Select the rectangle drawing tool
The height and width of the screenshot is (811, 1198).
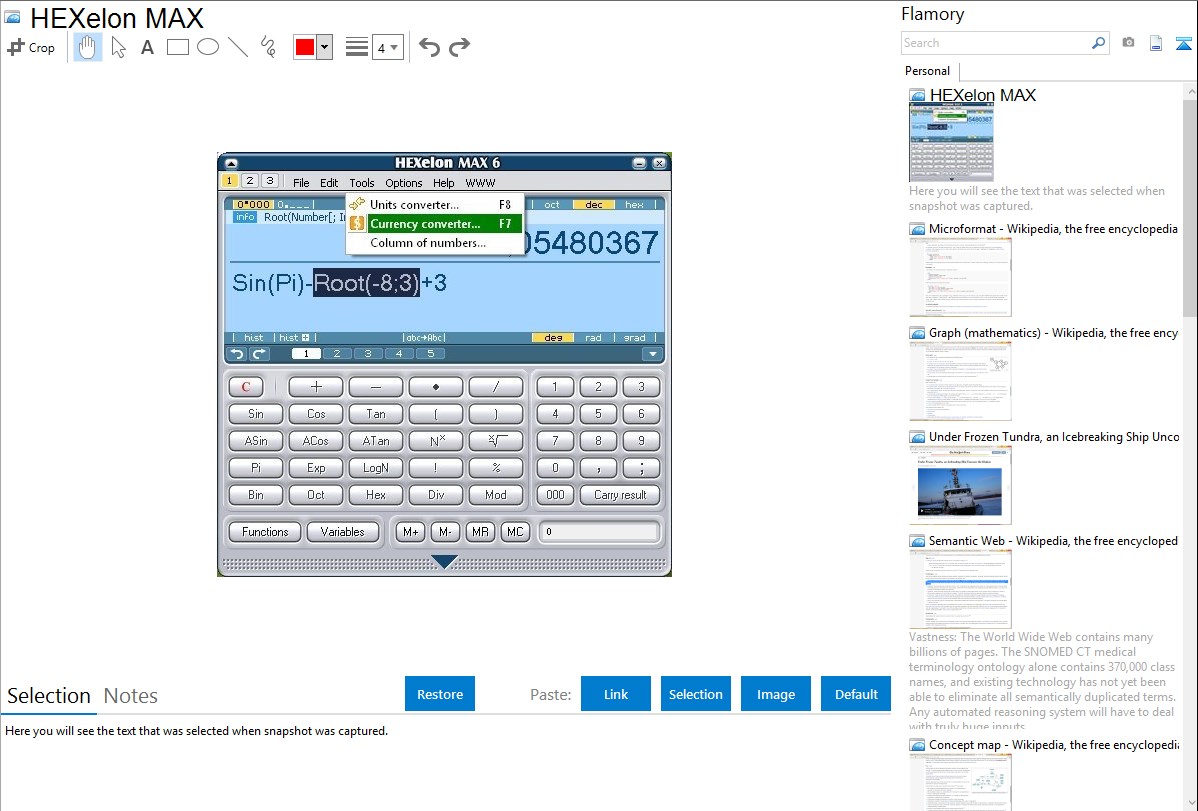pyautogui.click(x=177, y=47)
